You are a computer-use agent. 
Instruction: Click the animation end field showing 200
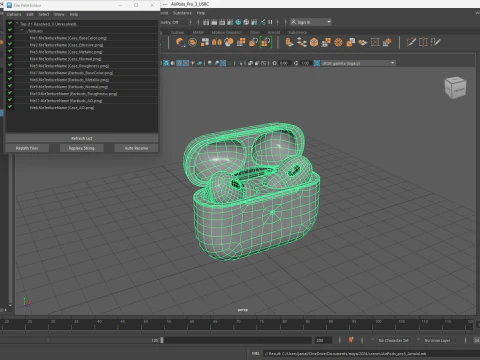pos(323,340)
